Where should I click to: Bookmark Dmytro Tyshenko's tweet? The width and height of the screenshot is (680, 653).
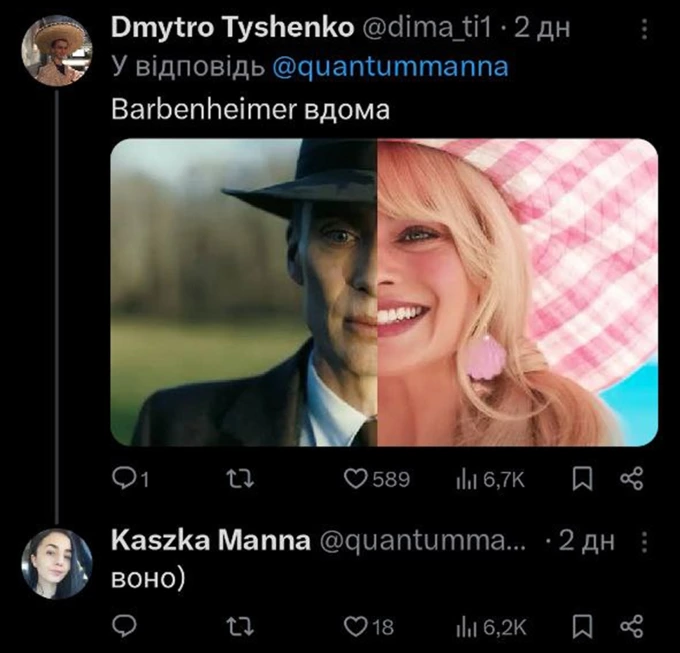click(x=581, y=480)
